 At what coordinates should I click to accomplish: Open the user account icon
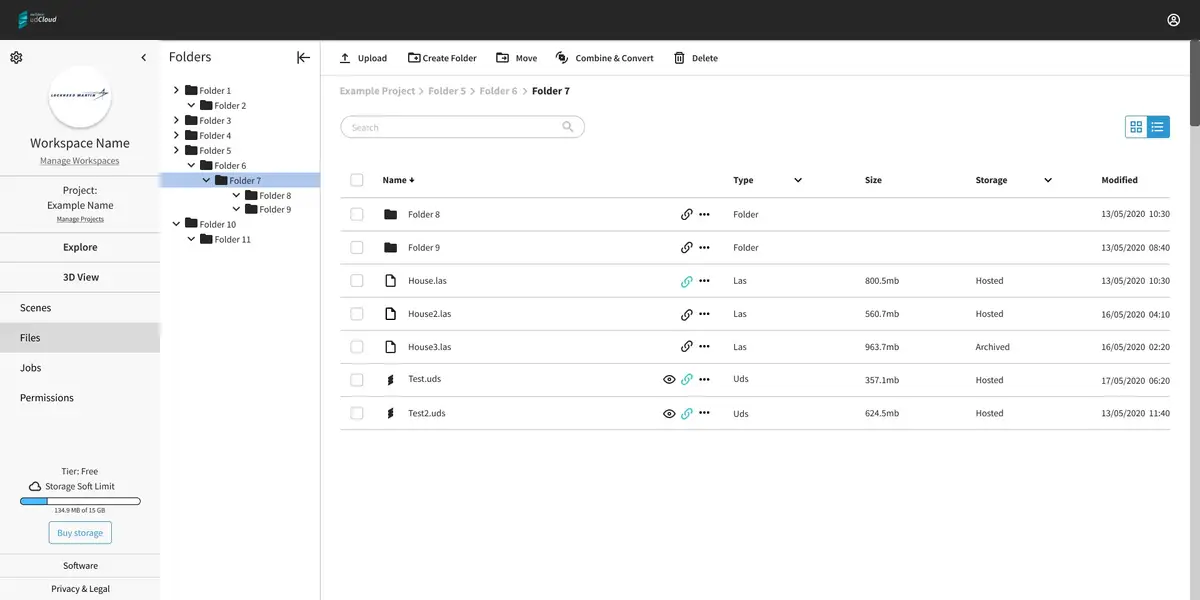1174,20
